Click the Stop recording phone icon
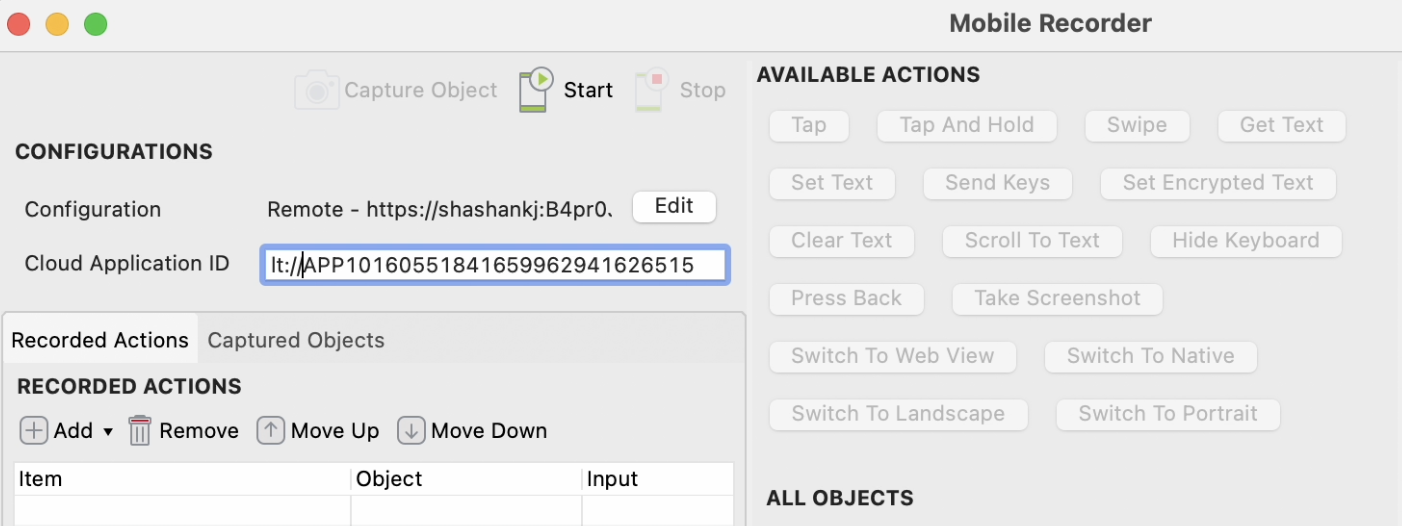This screenshot has width=1402, height=526. click(x=651, y=90)
